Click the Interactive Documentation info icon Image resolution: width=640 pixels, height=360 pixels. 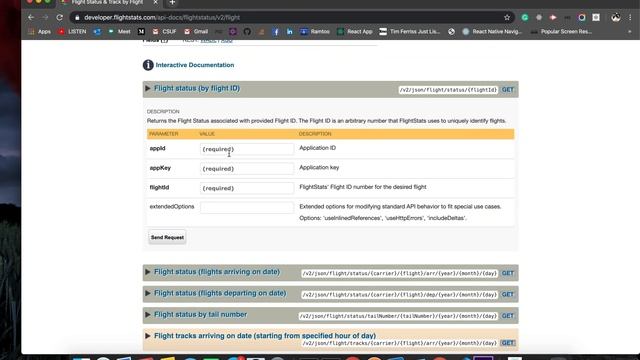[148, 65]
